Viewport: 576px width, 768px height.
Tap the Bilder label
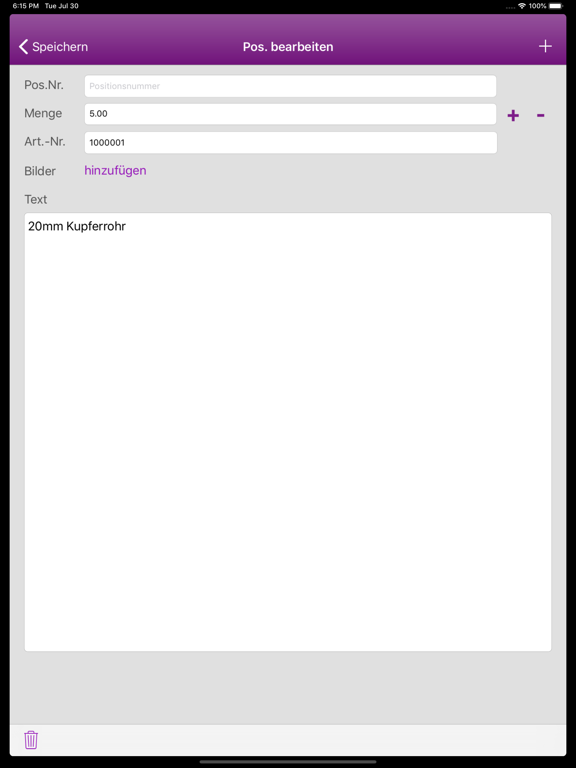coord(40,171)
